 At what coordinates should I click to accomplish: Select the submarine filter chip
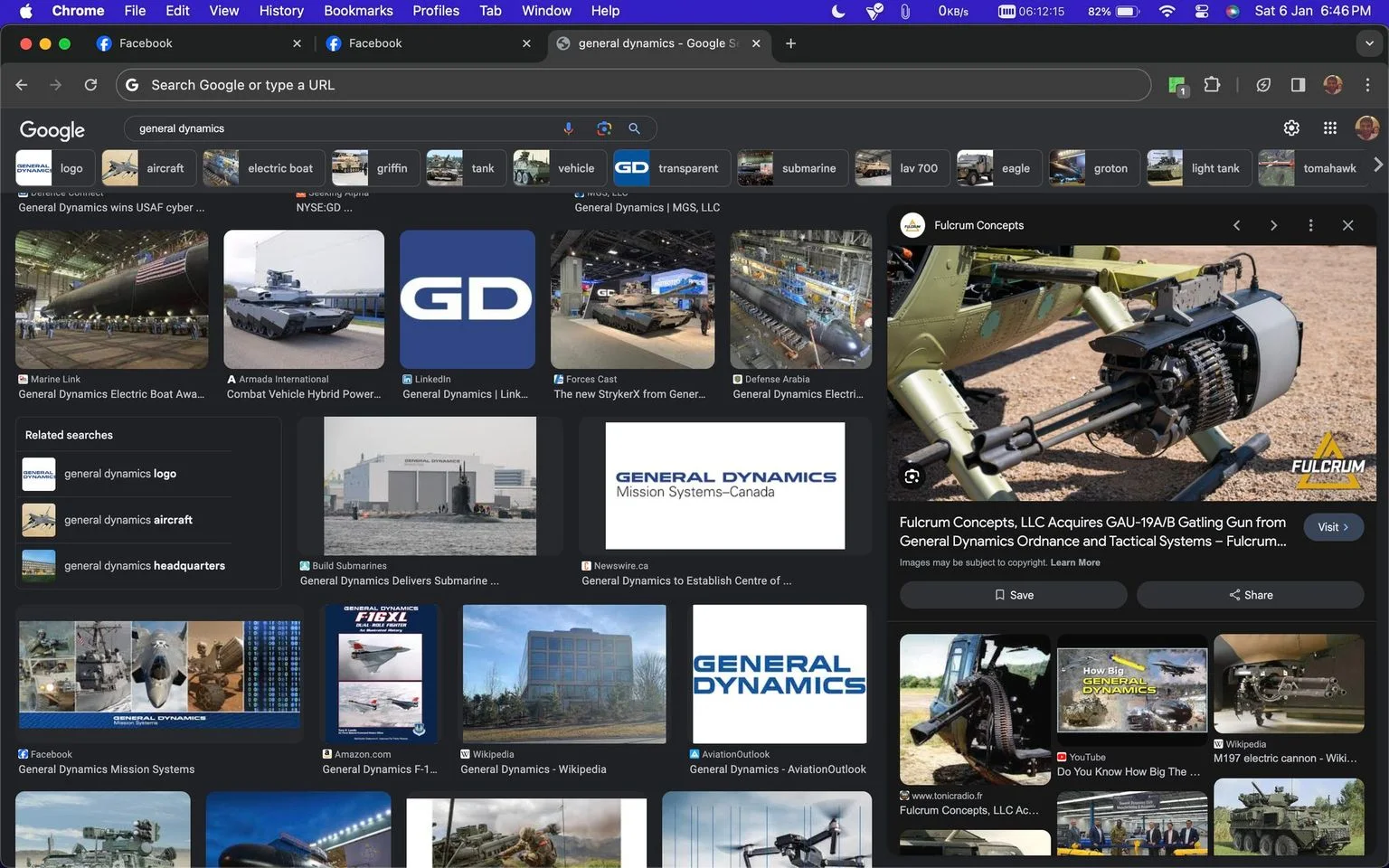[x=792, y=168]
